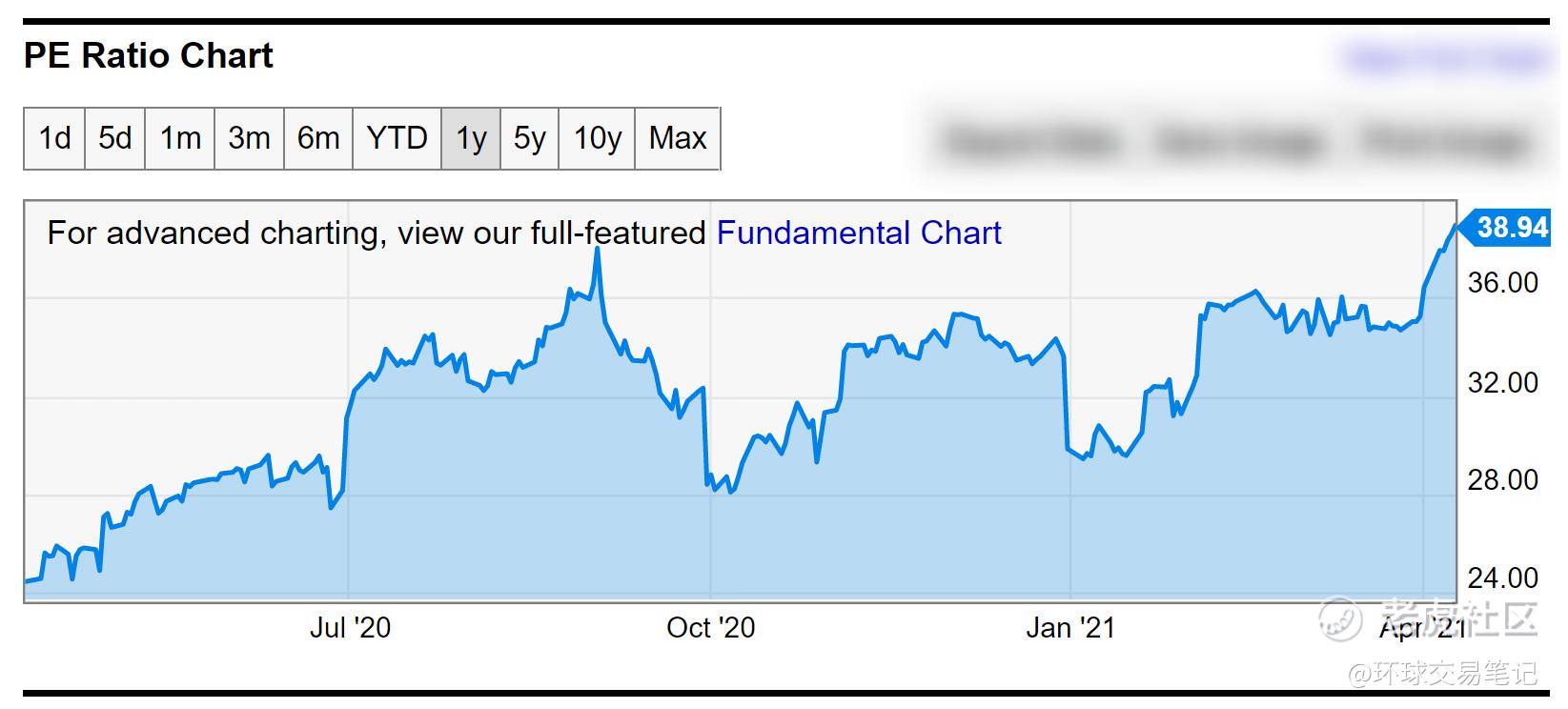Click the 38.94 current value flag
The height and width of the screenshot is (709, 1568).
(1511, 228)
